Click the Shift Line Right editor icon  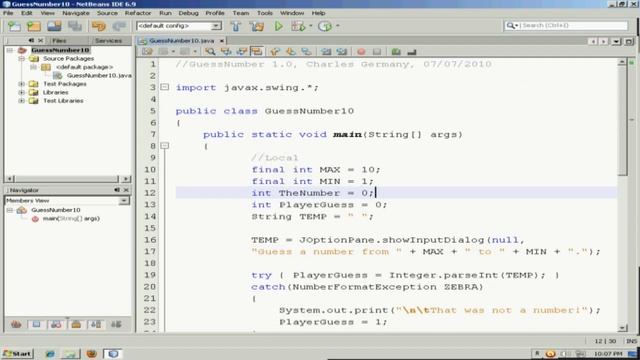[x=342, y=52]
